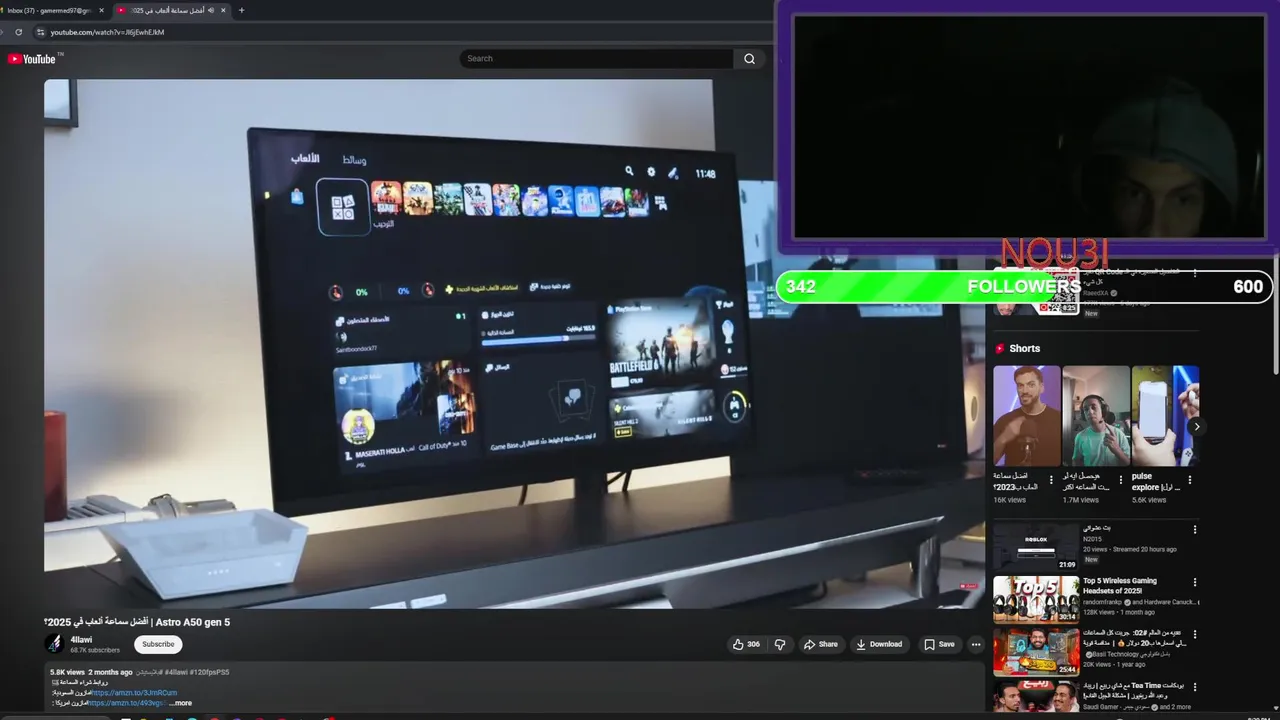Click the N2015 channel name
Image resolution: width=1280 pixels, height=720 pixels.
(1093, 539)
